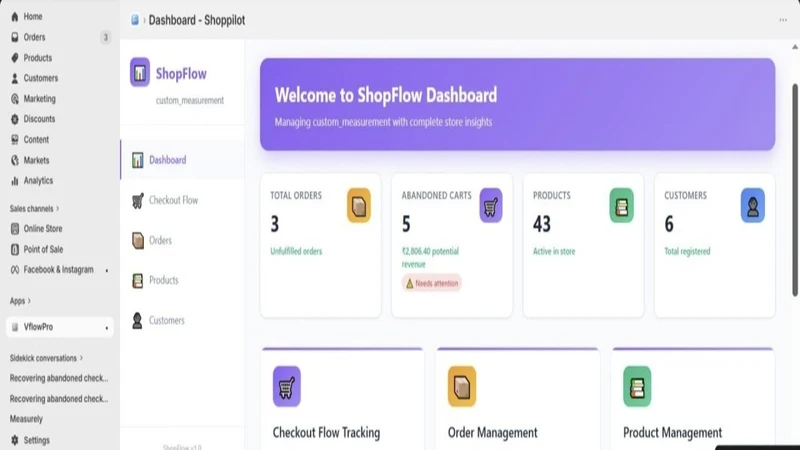Screen dimensions: 800x450
Task: Click the Needs attention warning badge
Action: click(x=432, y=283)
